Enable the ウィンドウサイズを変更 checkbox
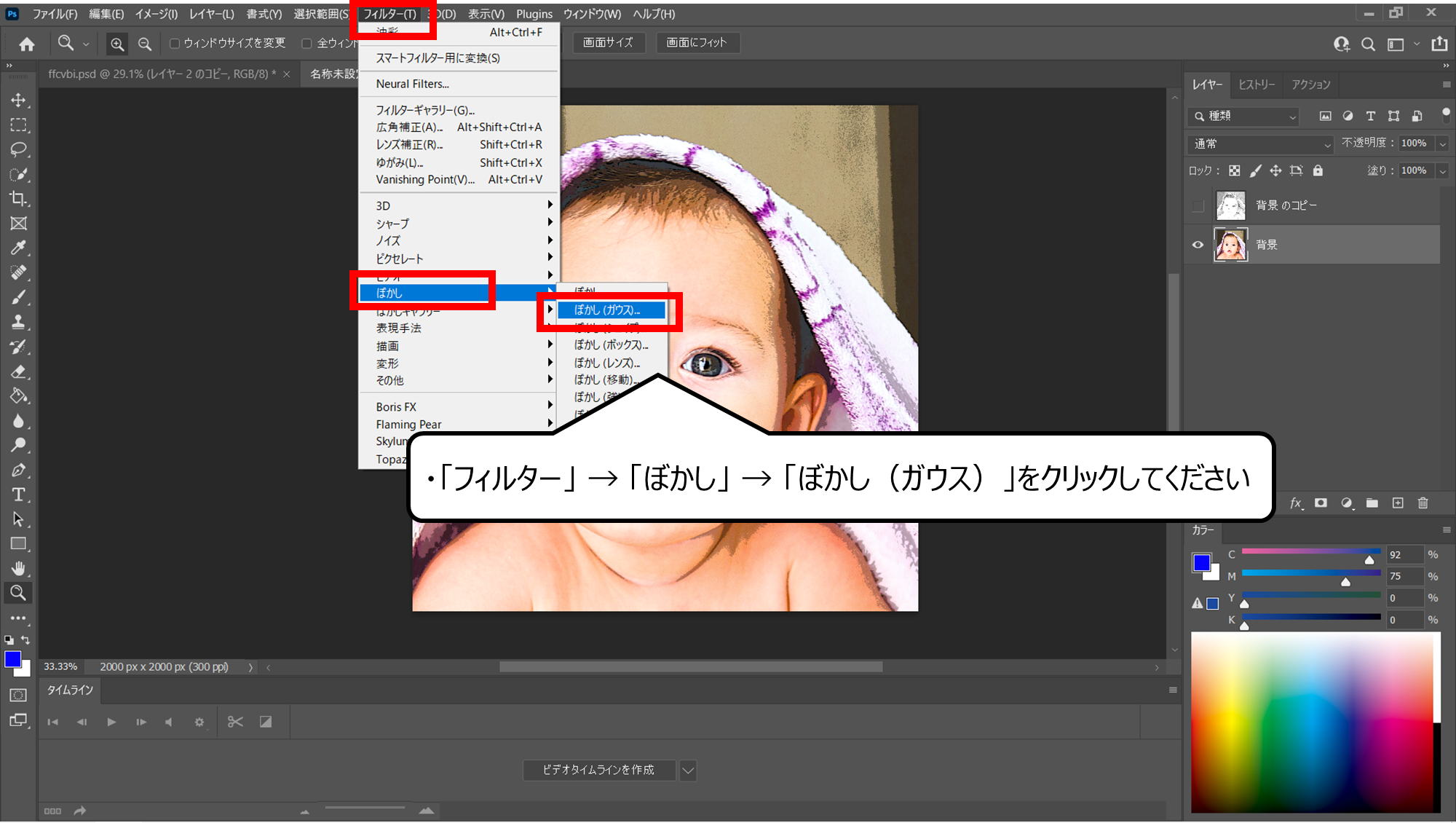This screenshot has width=1456, height=823. pos(175,44)
